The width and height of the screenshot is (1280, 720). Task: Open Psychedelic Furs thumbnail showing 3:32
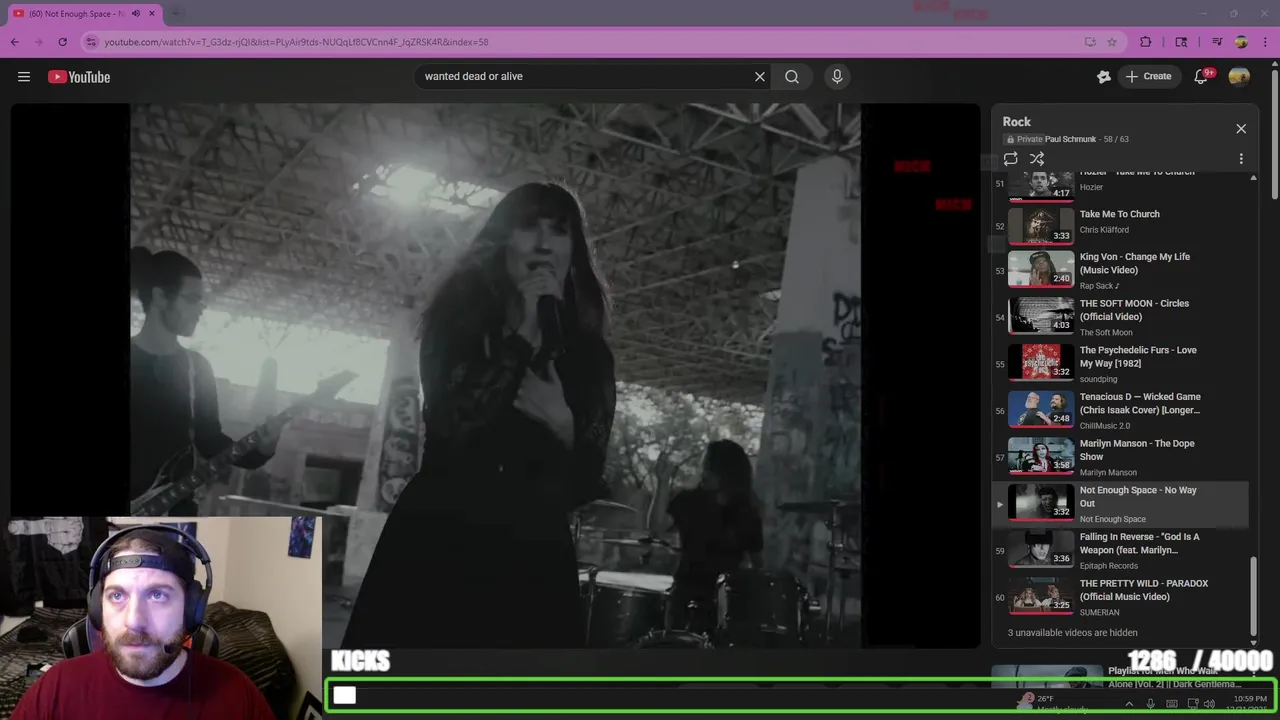click(1041, 362)
